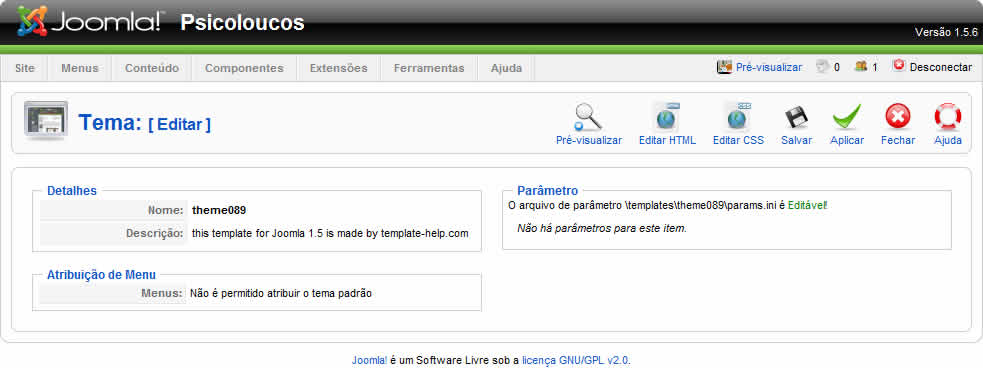The image size is (983, 368).
Task: Open the Ferramentas menu
Action: 429,68
